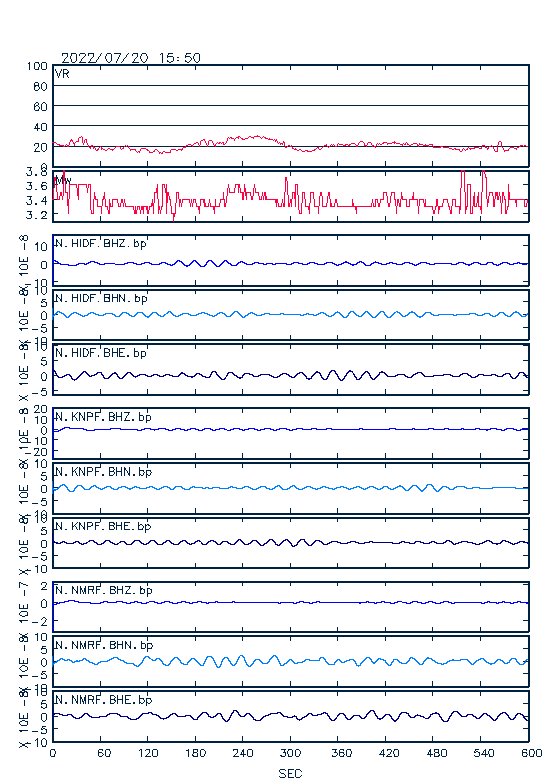
Task: Click the 3.8 value on Mw axis
Action: coord(37,172)
